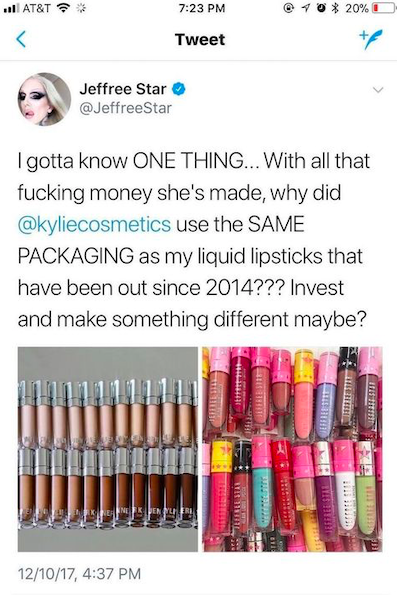The height and width of the screenshot is (595, 397).
Task: Click the Bluetooth status icon
Action: 335,8
